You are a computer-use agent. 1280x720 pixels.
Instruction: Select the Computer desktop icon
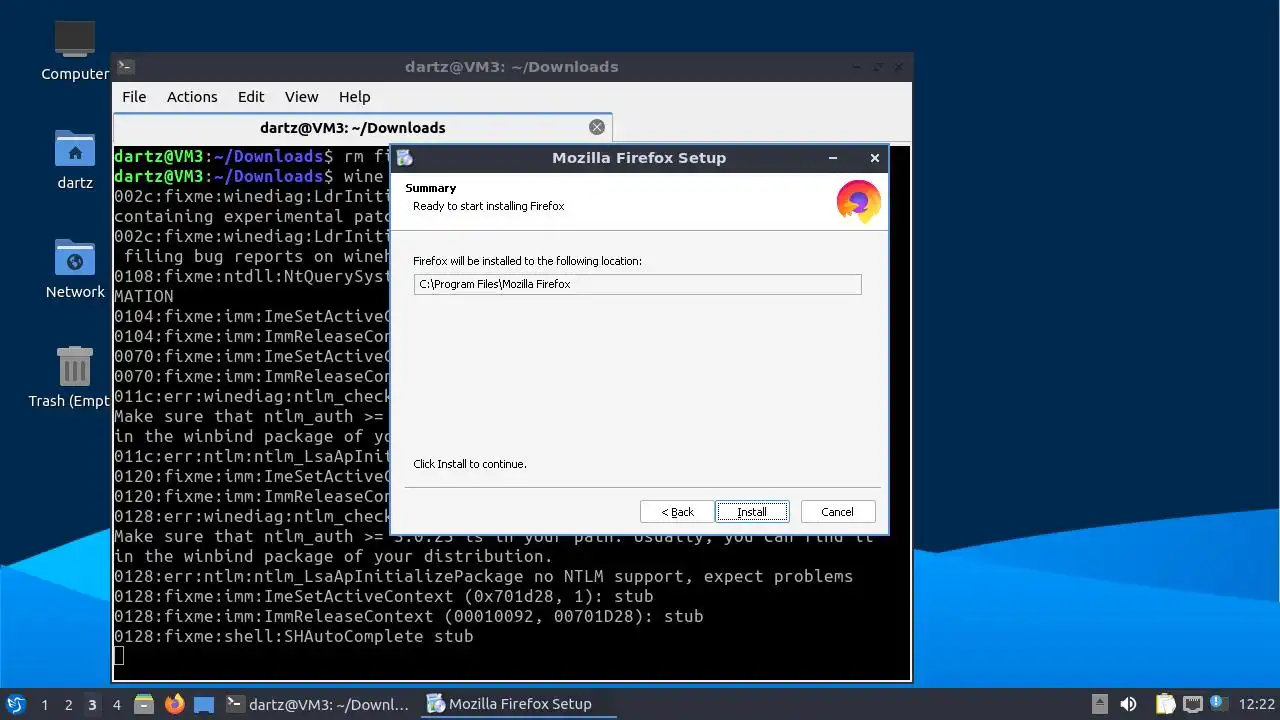click(x=75, y=50)
